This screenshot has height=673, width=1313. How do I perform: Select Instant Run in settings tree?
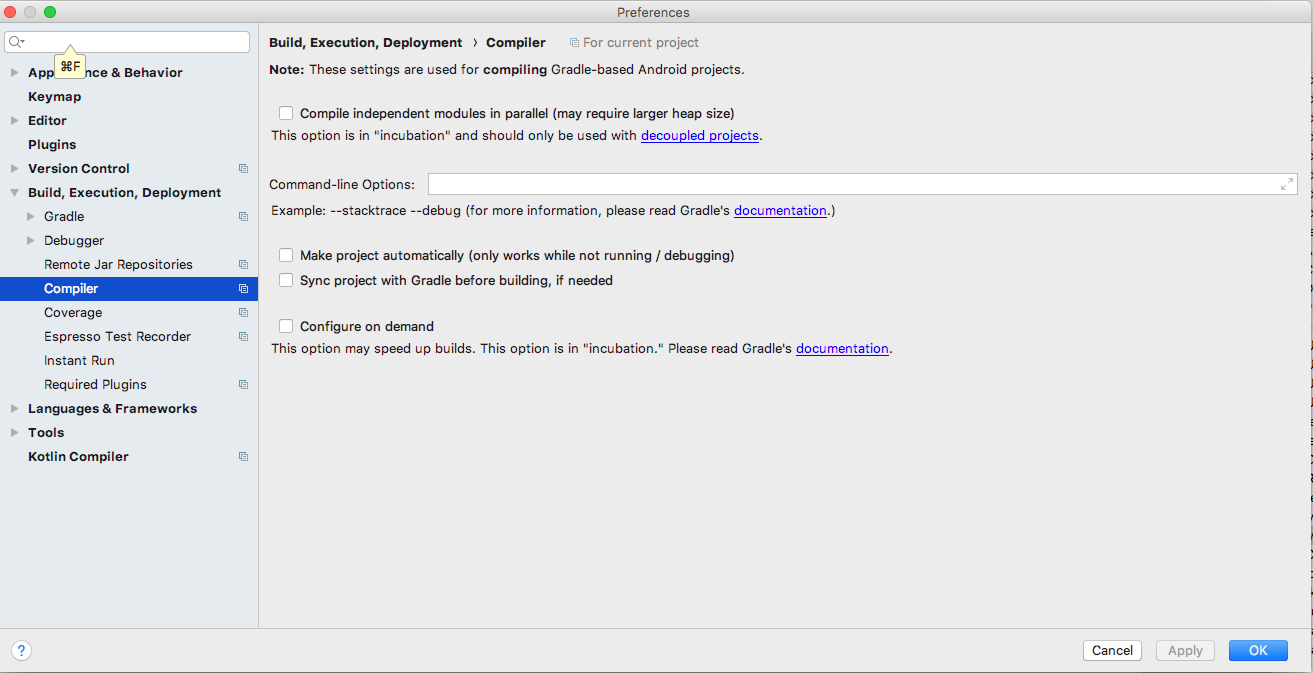pos(79,361)
